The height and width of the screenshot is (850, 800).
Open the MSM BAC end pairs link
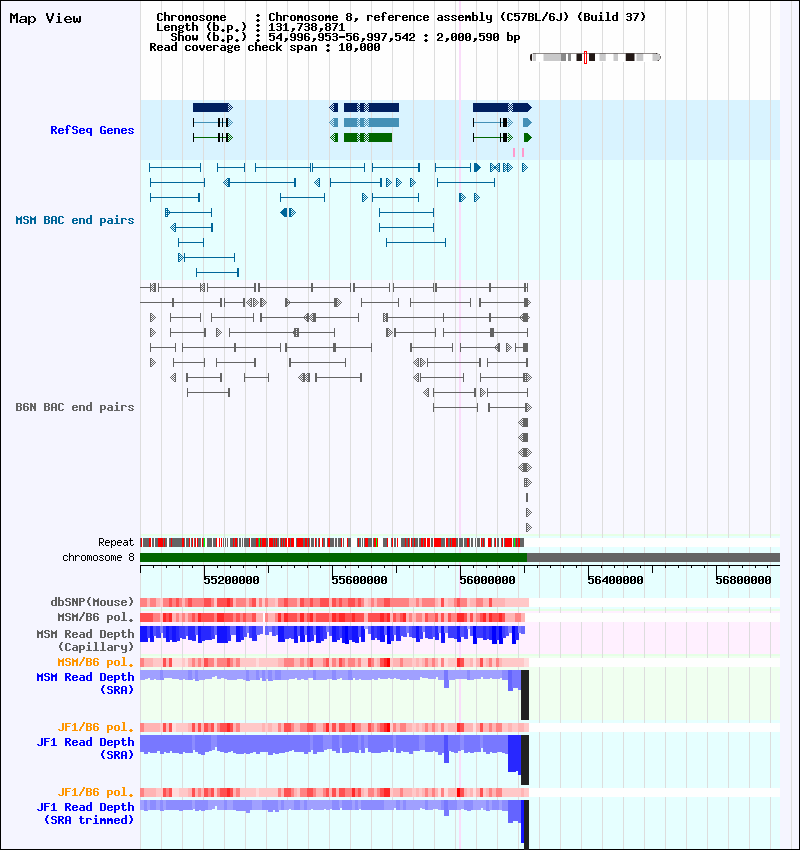point(75,220)
